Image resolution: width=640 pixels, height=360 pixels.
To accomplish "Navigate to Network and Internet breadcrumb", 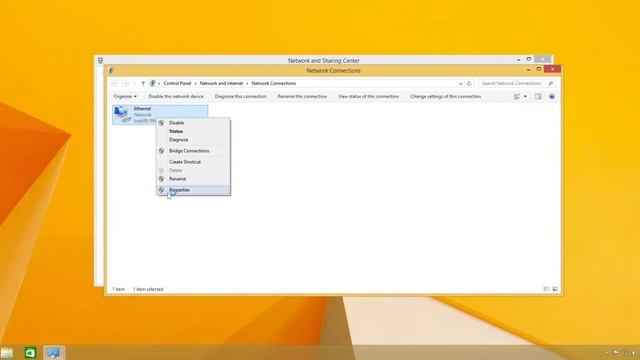I will pyautogui.click(x=221, y=83).
